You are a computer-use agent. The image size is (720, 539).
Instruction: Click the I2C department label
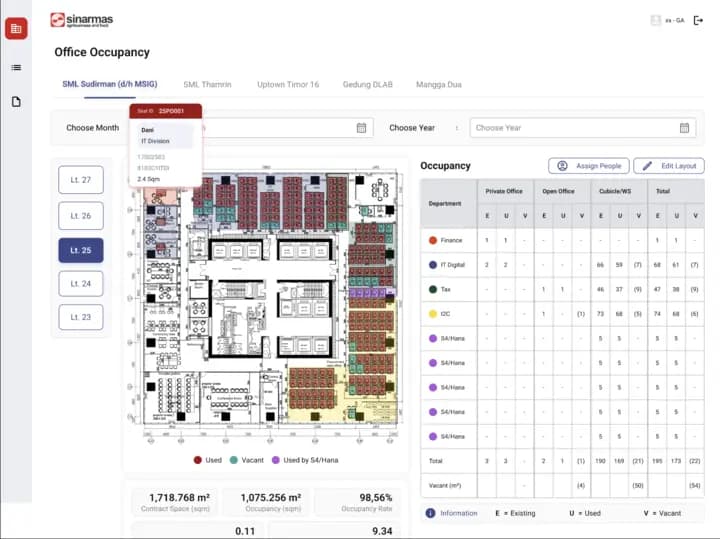pos(445,314)
